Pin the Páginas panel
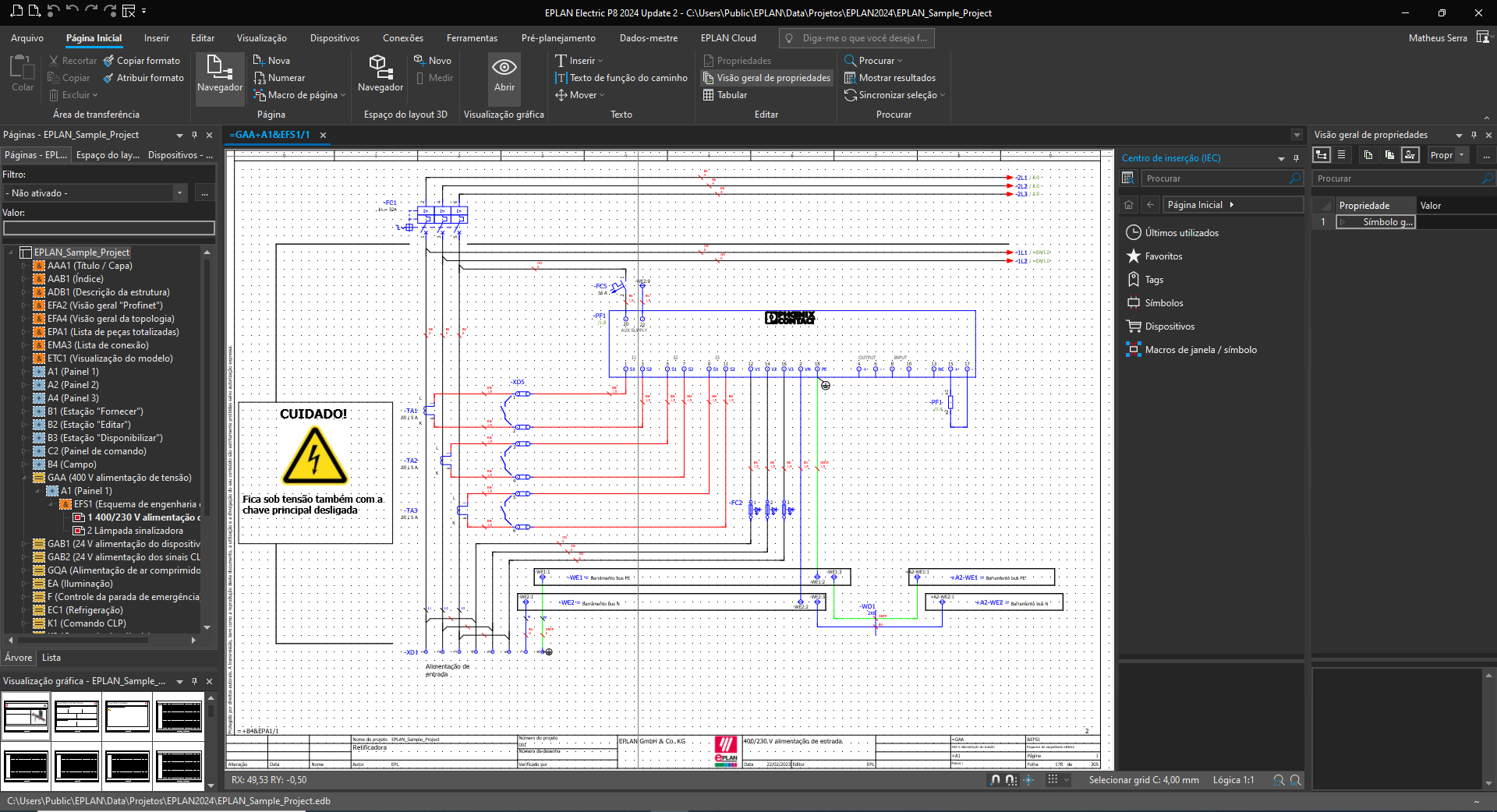 pyautogui.click(x=194, y=134)
